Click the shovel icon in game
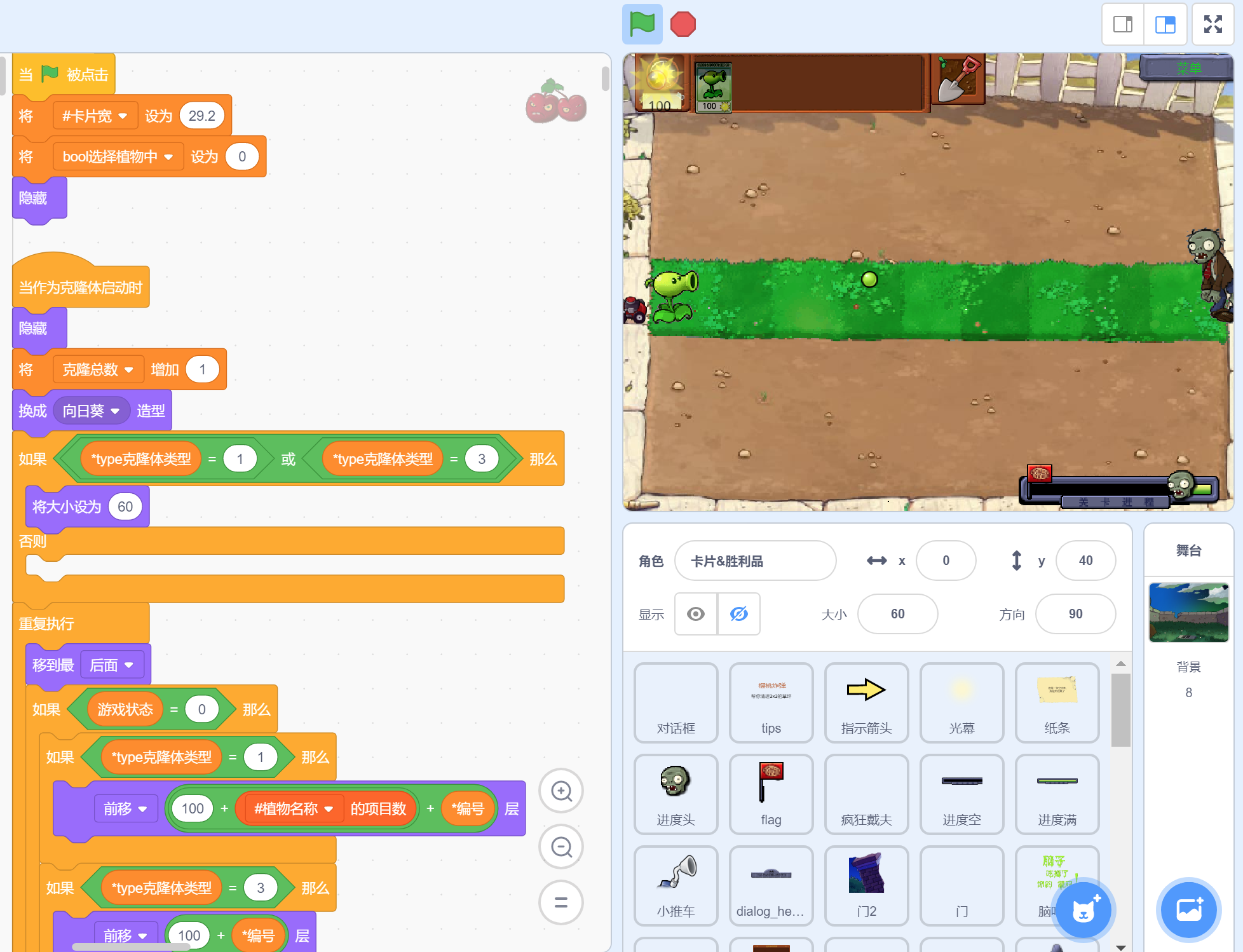This screenshot has width=1243, height=952. (958, 79)
